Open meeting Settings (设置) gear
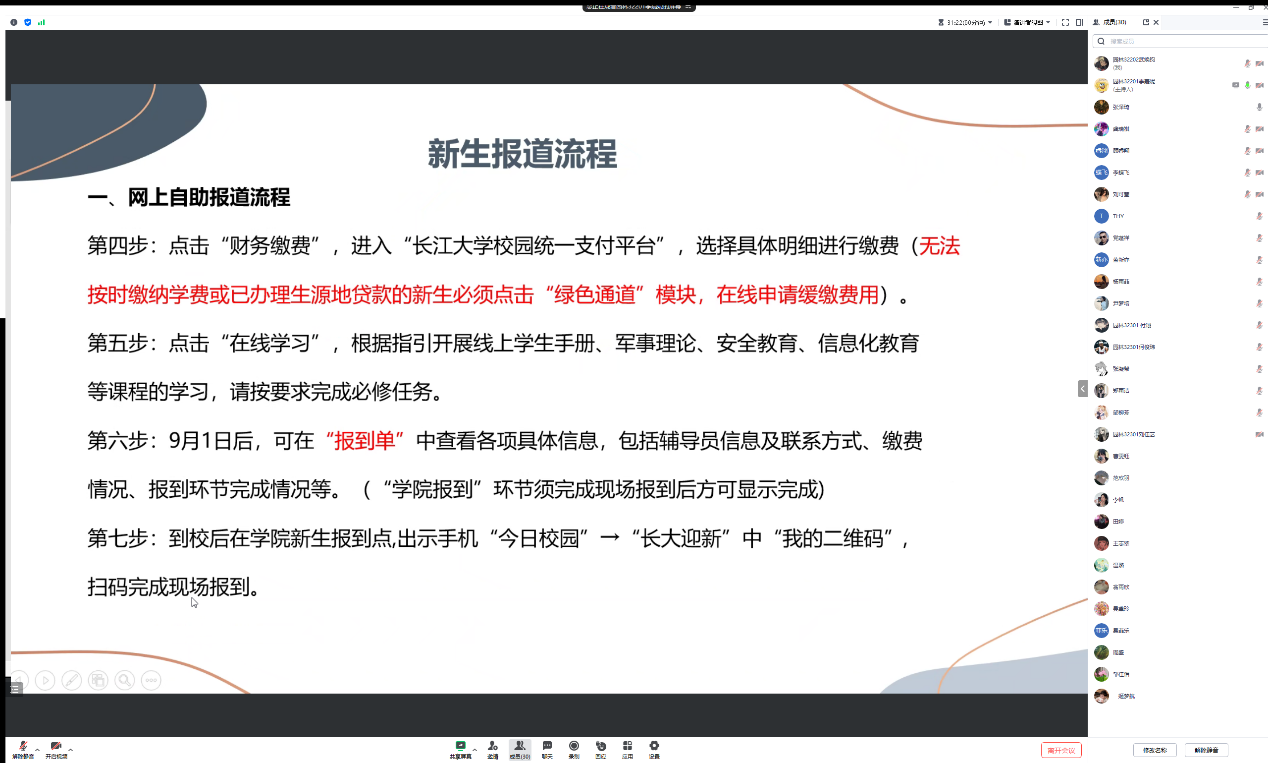The height and width of the screenshot is (763, 1268). click(x=654, y=749)
